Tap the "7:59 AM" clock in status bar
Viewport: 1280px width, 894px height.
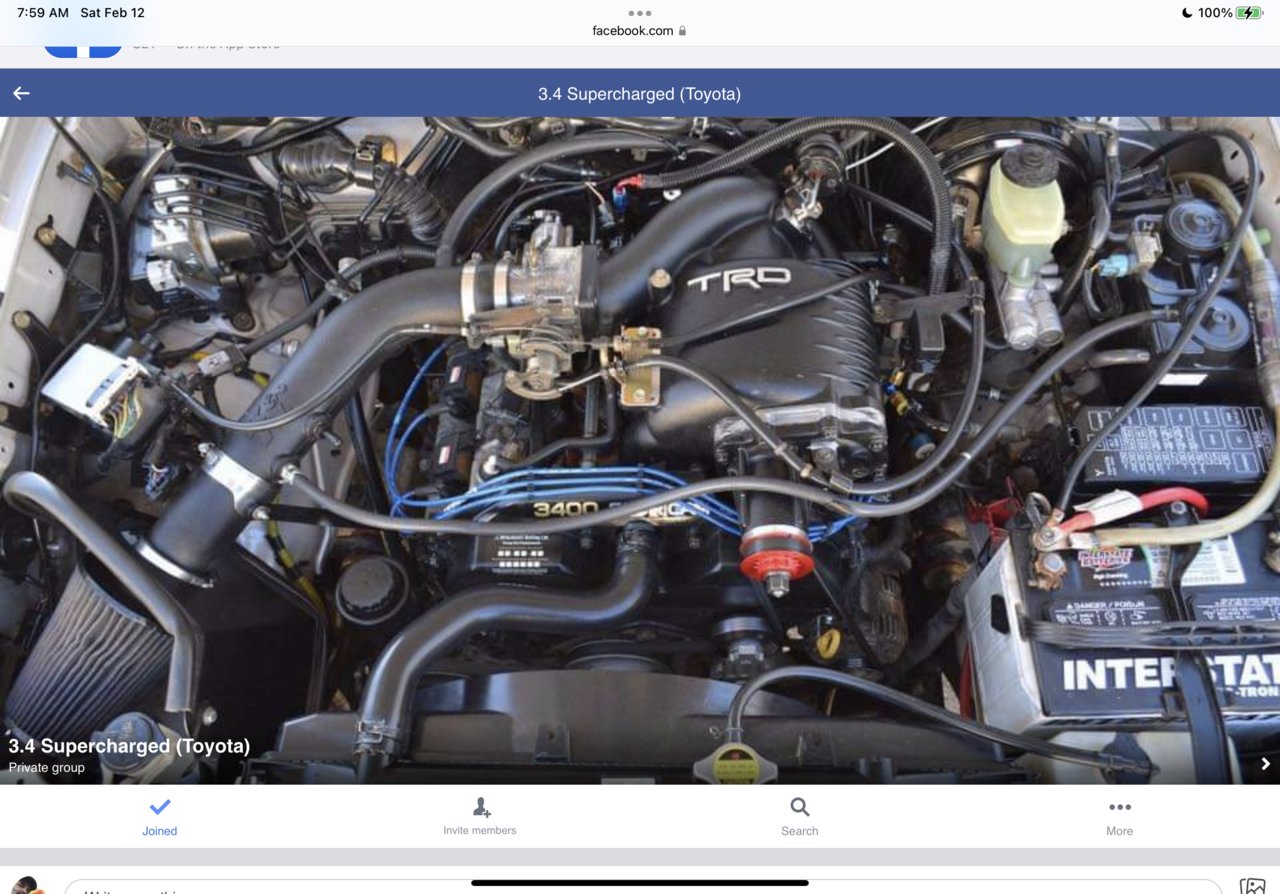(43, 13)
